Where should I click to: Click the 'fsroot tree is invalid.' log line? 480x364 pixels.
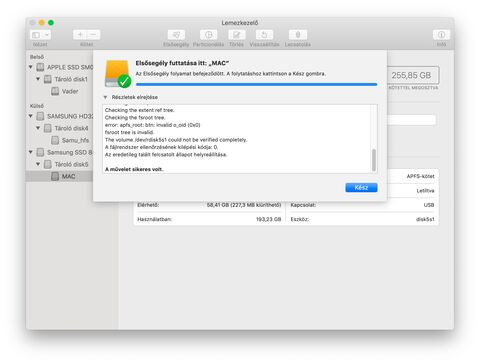[129, 132]
